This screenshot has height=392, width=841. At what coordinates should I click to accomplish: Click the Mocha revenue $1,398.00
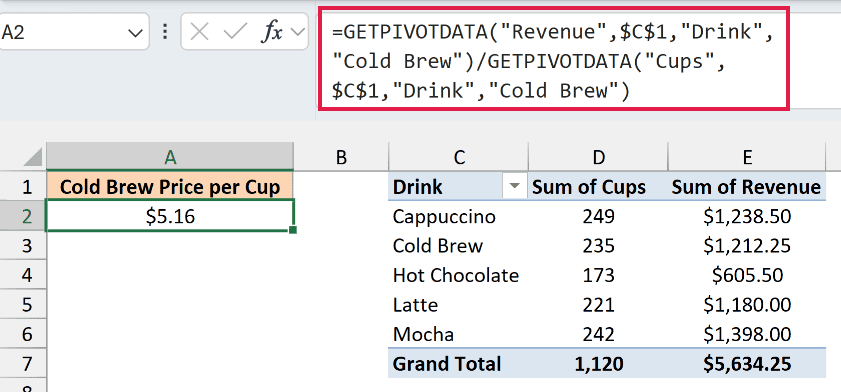pyautogui.click(x=747, y=334)
